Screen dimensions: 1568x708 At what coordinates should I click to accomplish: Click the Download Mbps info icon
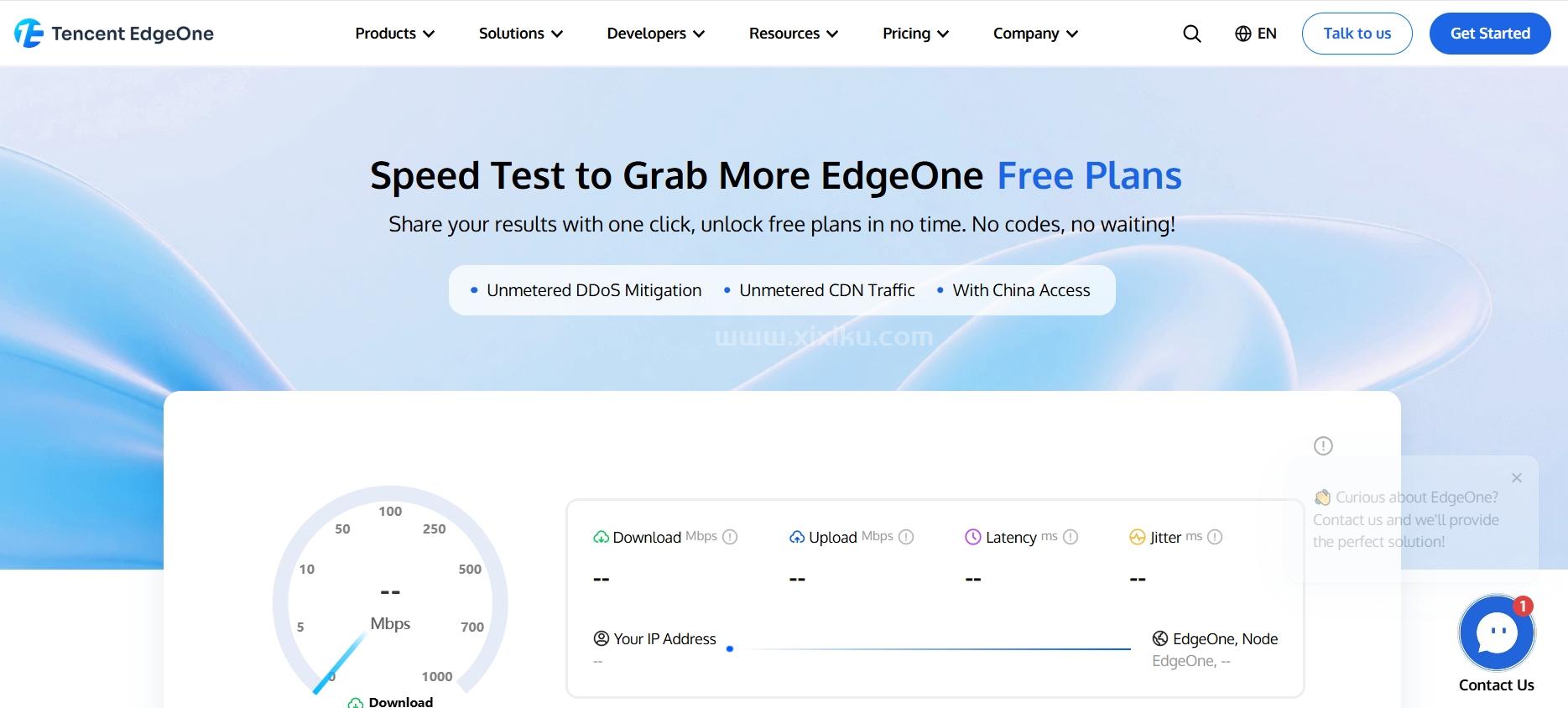[730, 537]
